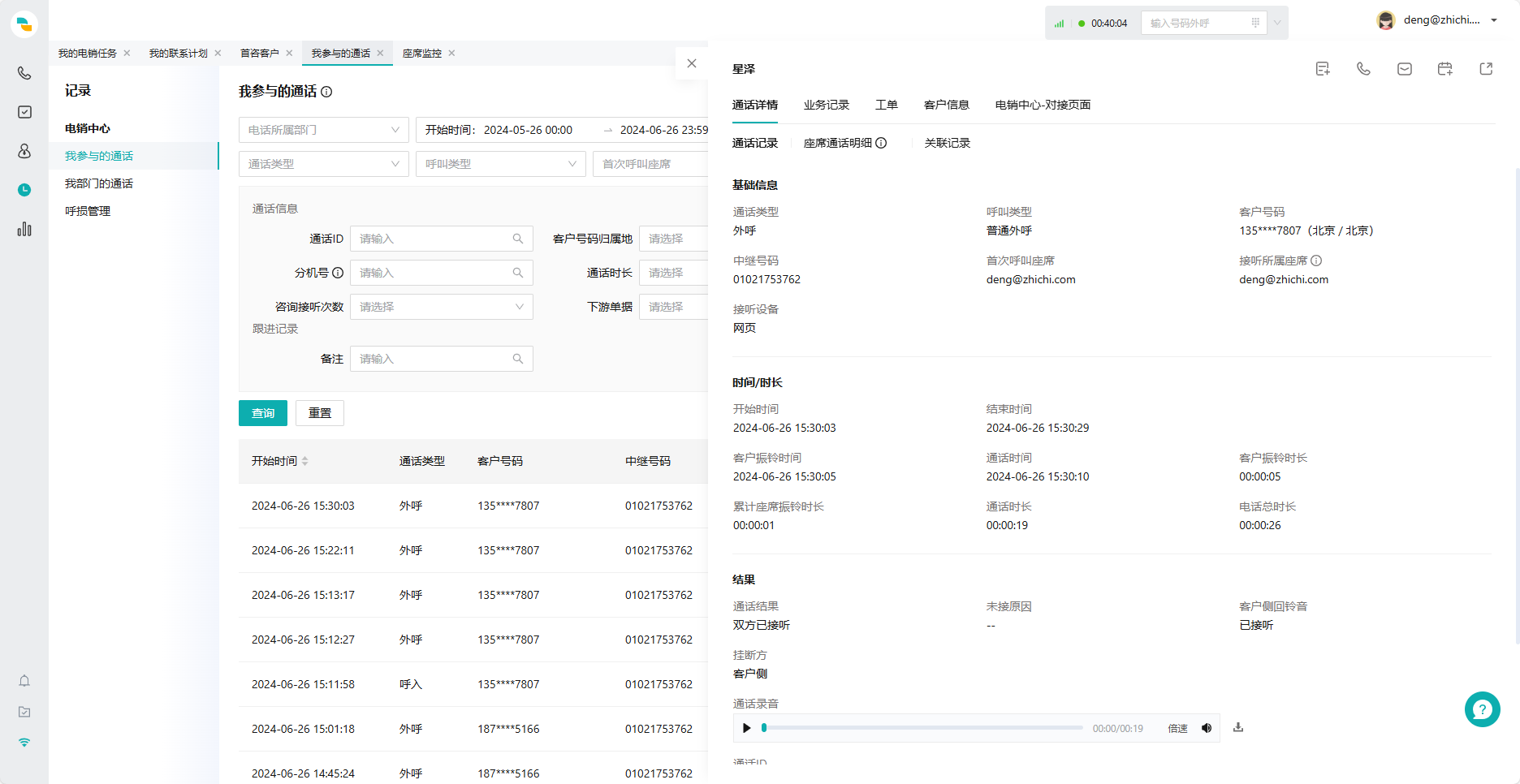Close the call detail side panel
The width and height of the screenshot is (1520, 784).
(x=692, y=63)
